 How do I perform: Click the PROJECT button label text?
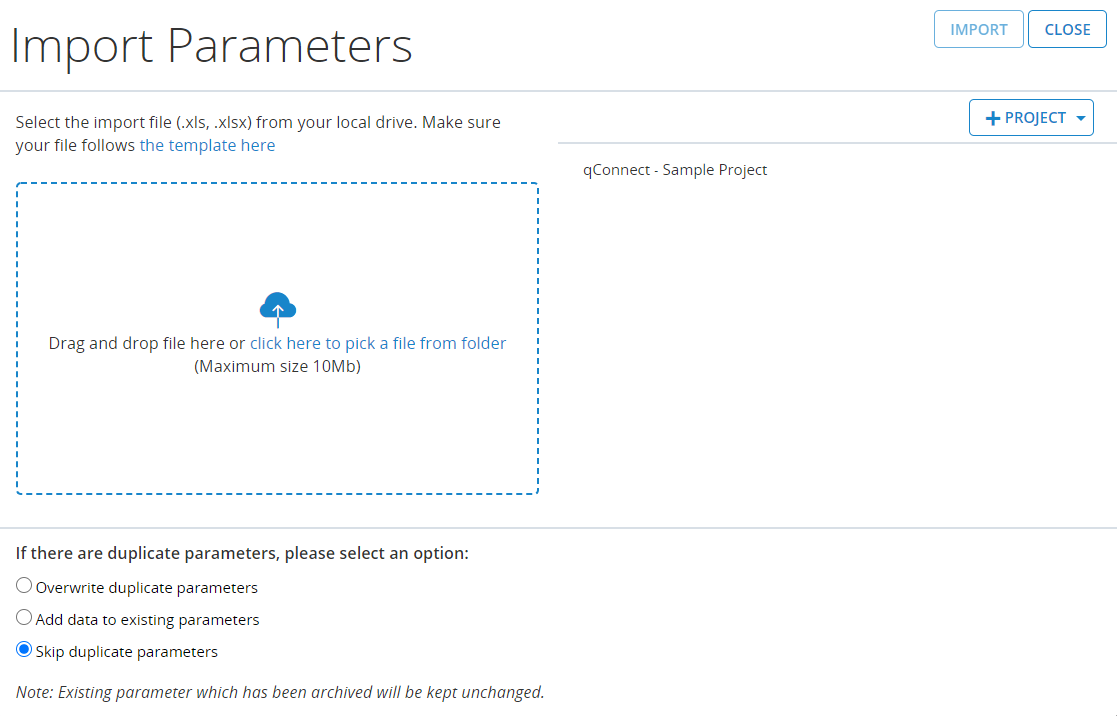pyautogui.click(x=1035, y=118)
